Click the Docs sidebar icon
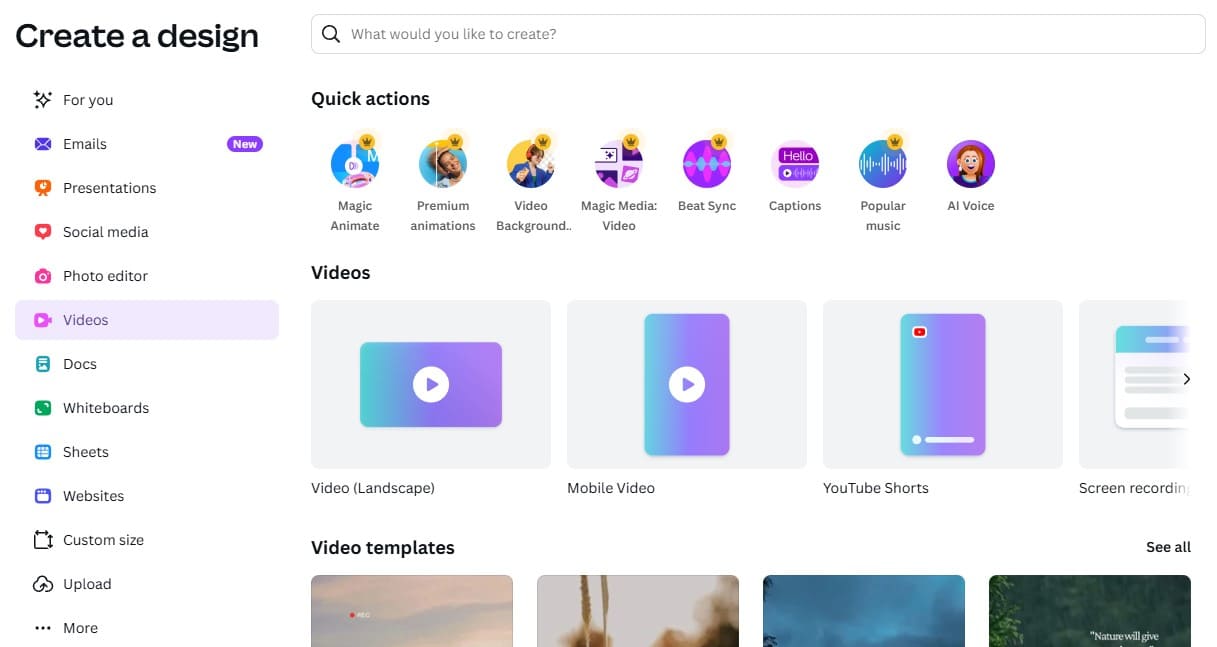Image resolution: width=1217 pixels, height=647 pixels. [43, 364]
